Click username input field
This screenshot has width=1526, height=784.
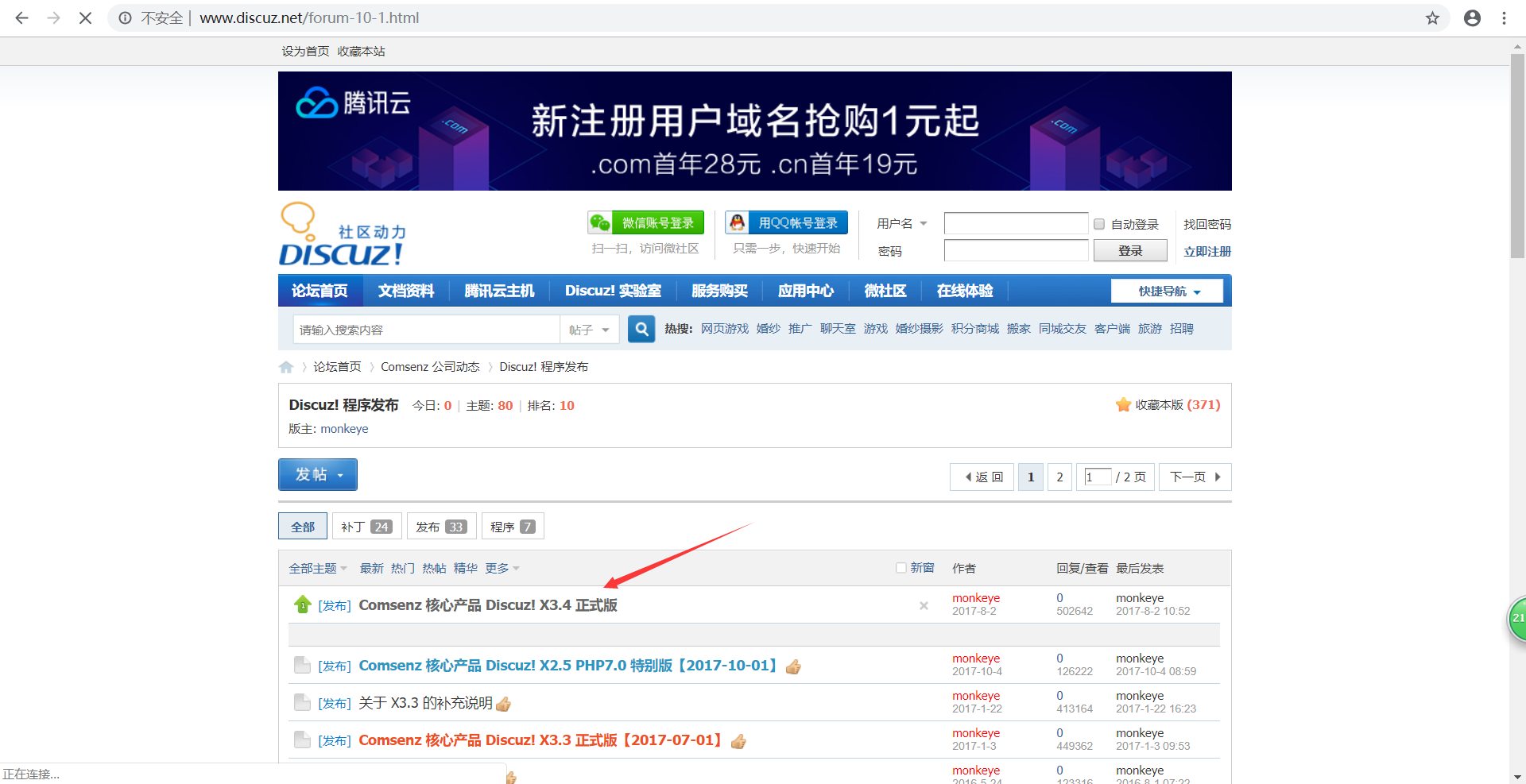tap(1016, 223)
